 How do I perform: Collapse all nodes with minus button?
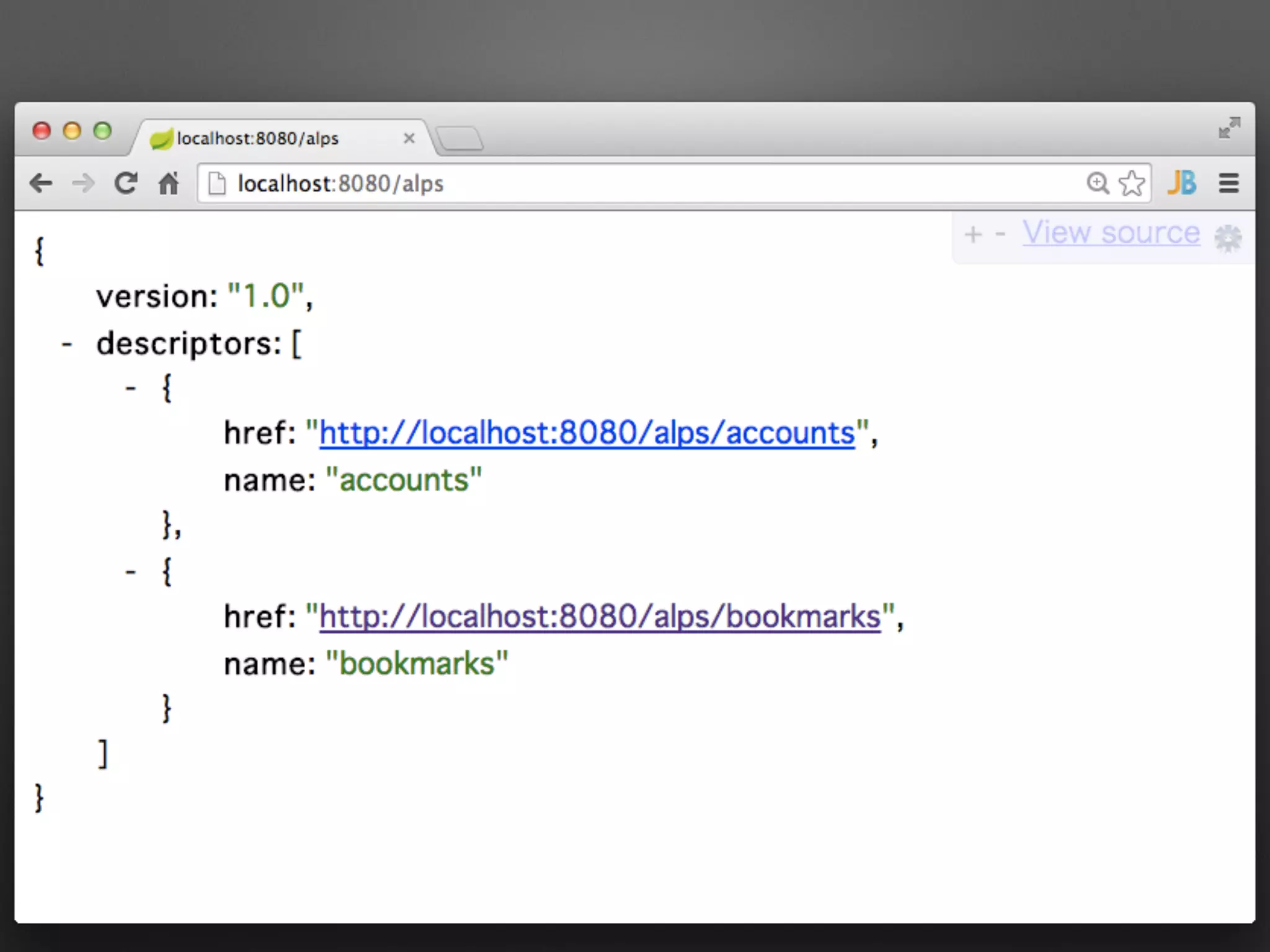(1000, 234)
